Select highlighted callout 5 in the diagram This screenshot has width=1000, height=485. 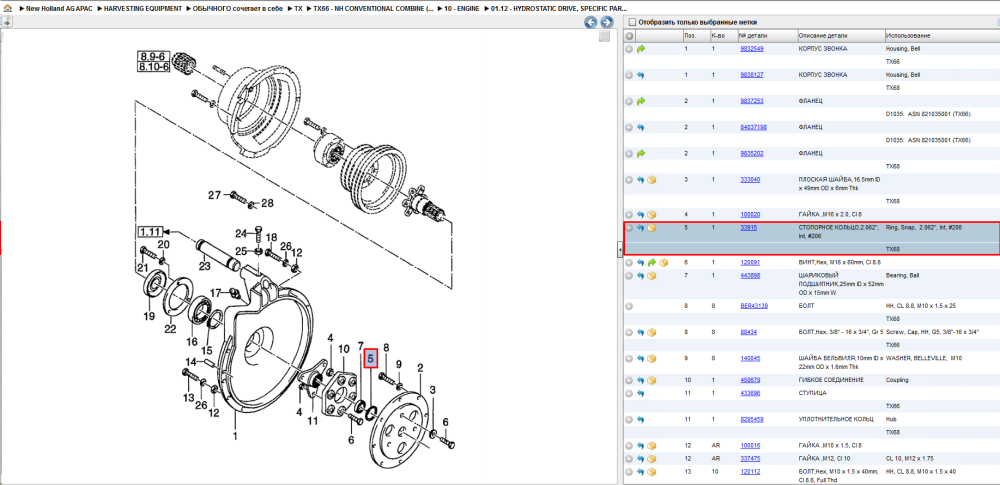tap(370, 359)
